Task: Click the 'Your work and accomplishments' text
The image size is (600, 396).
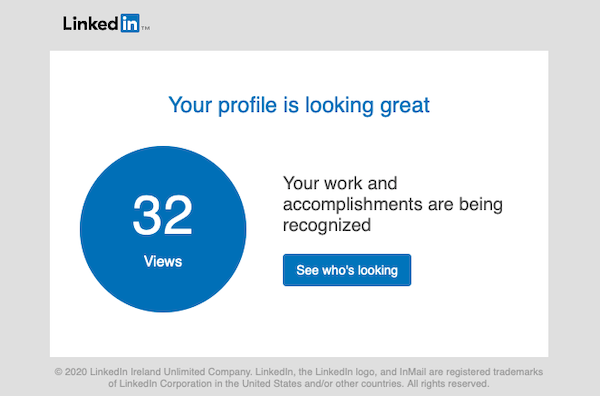Action: click(393, 204)
